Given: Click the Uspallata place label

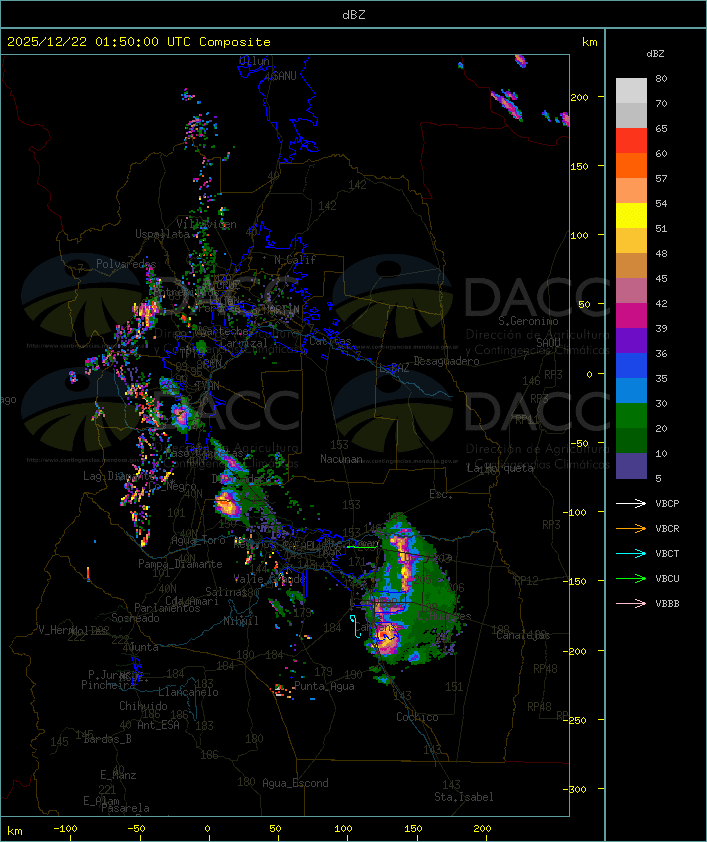Looking at the screenshot, I should coord(162,234).
